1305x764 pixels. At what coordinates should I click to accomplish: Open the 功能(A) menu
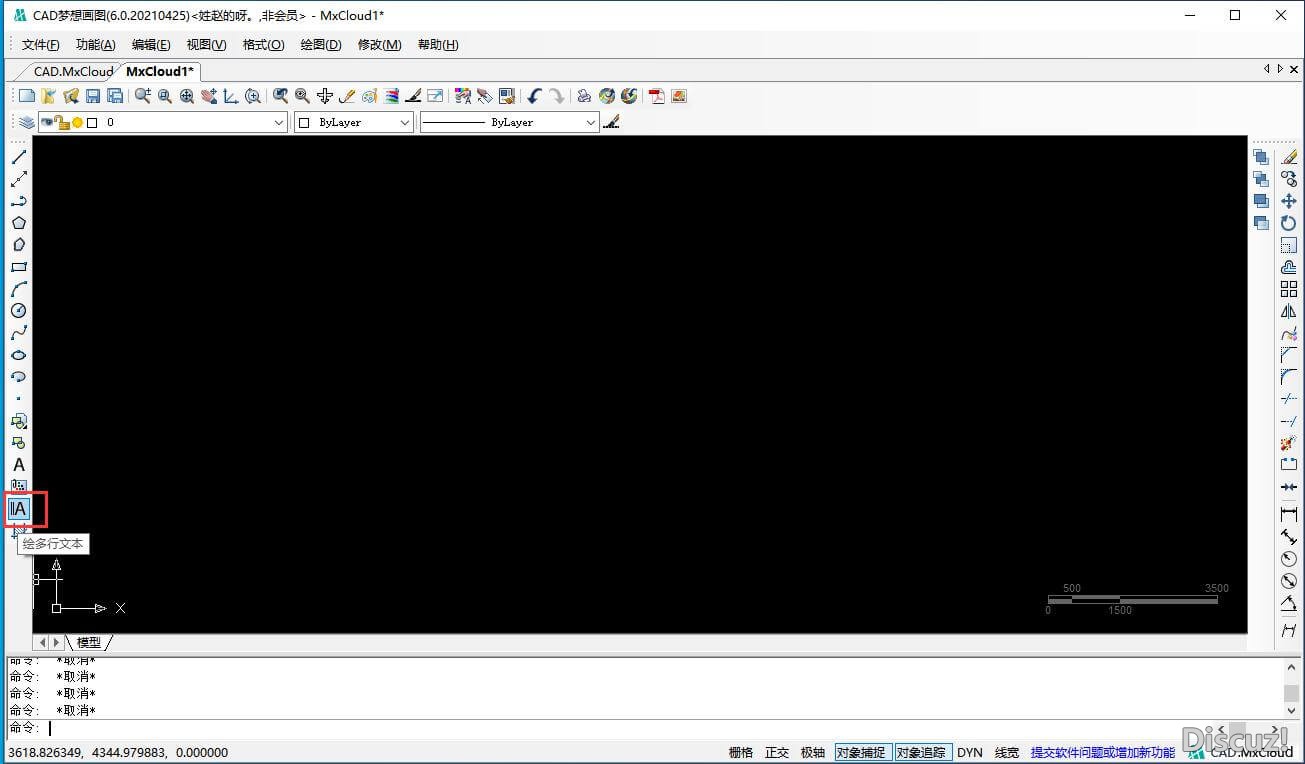(96, 45)
